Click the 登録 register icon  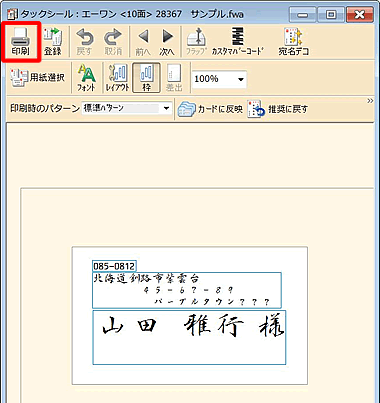(53, 41)
